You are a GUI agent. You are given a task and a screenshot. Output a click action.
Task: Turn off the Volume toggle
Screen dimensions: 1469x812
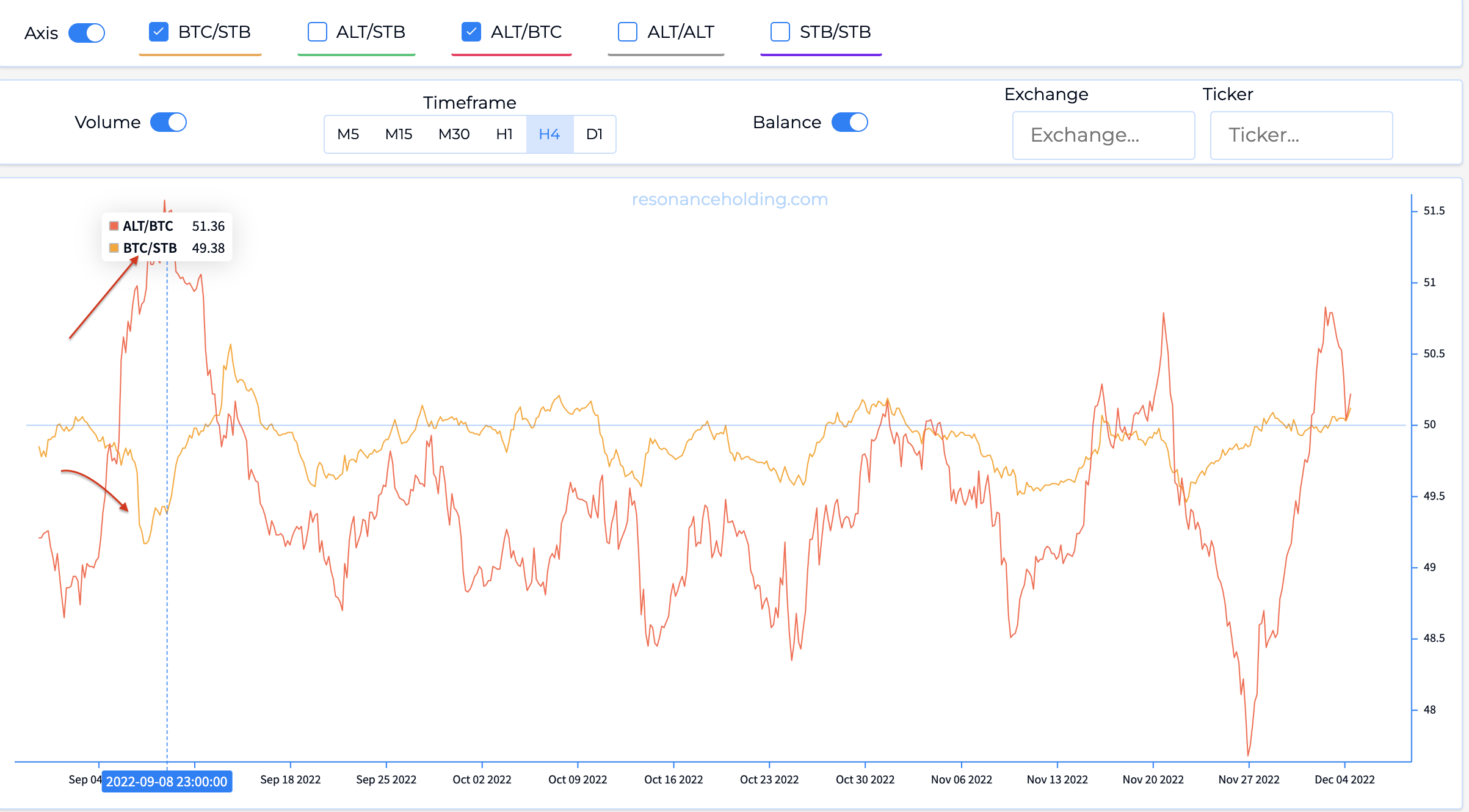tap(169, 122)
